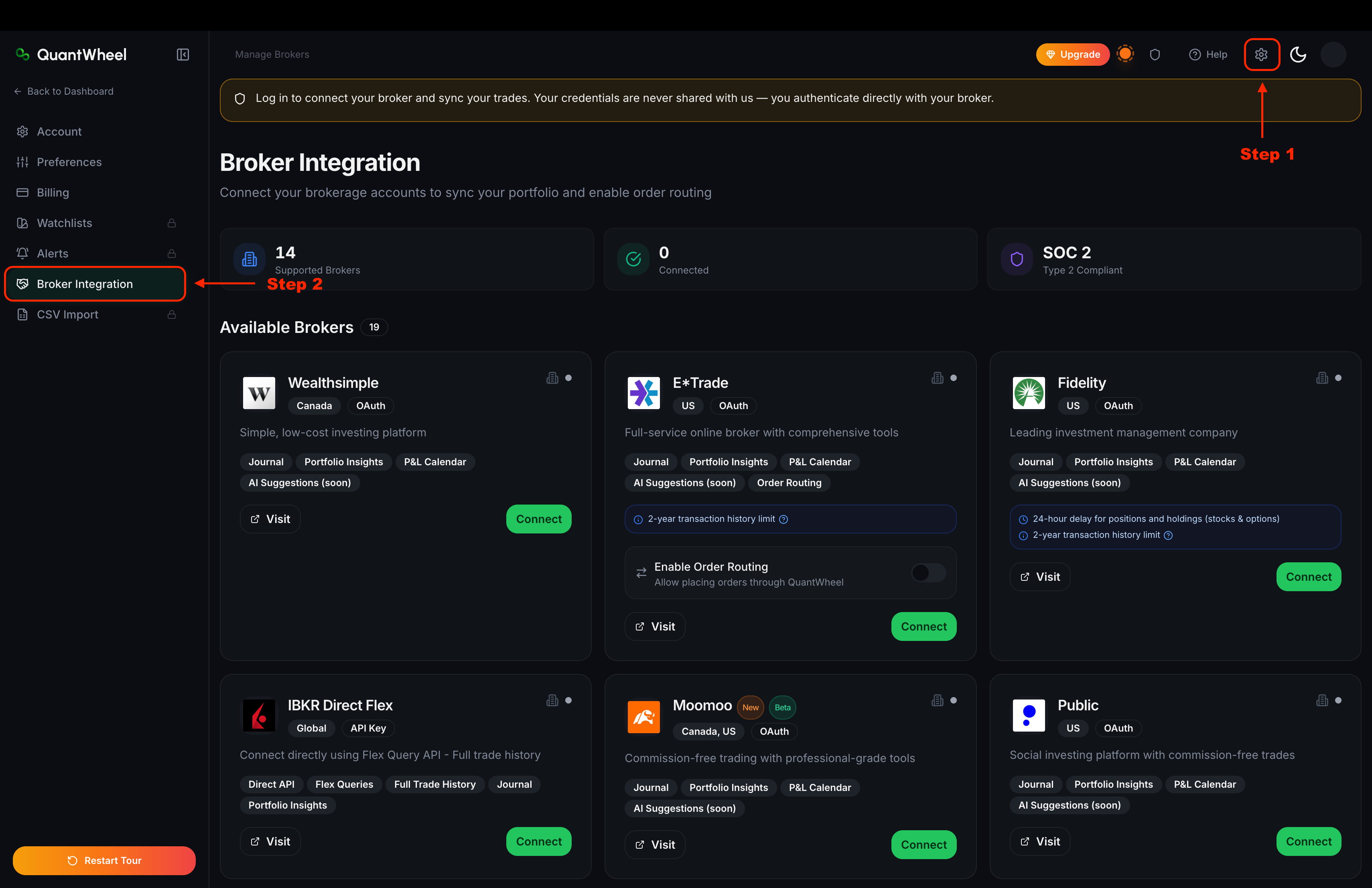Open Alerts section
The height and width of the screenshot is (888, 1372).
point(96,253)
